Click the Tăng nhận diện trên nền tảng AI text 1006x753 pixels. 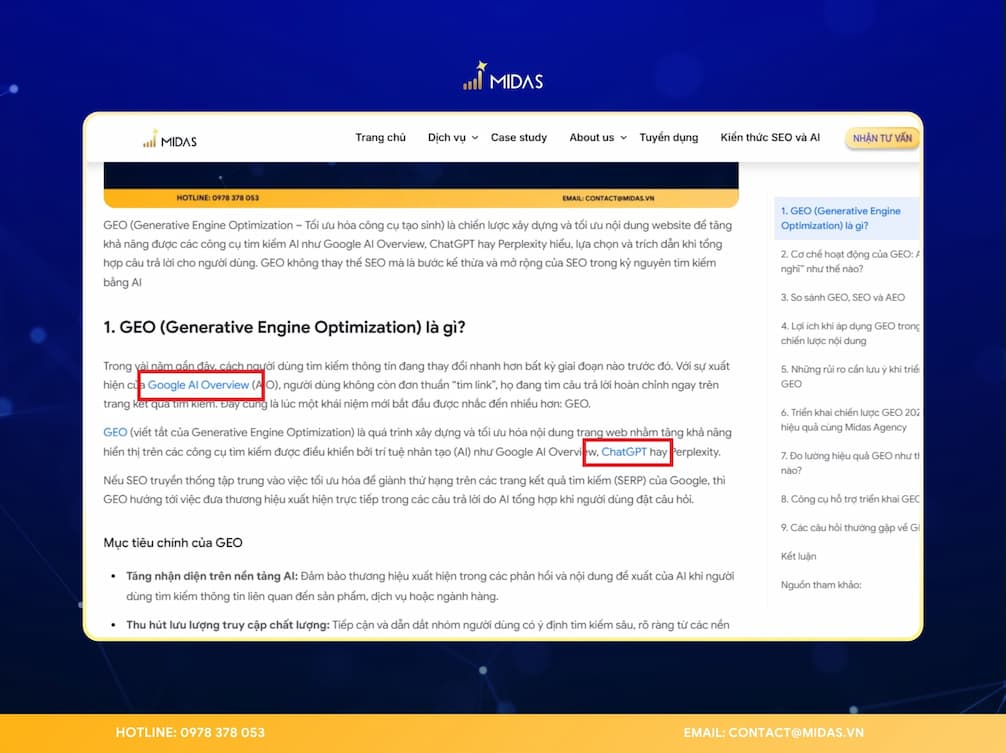[212, 576]
